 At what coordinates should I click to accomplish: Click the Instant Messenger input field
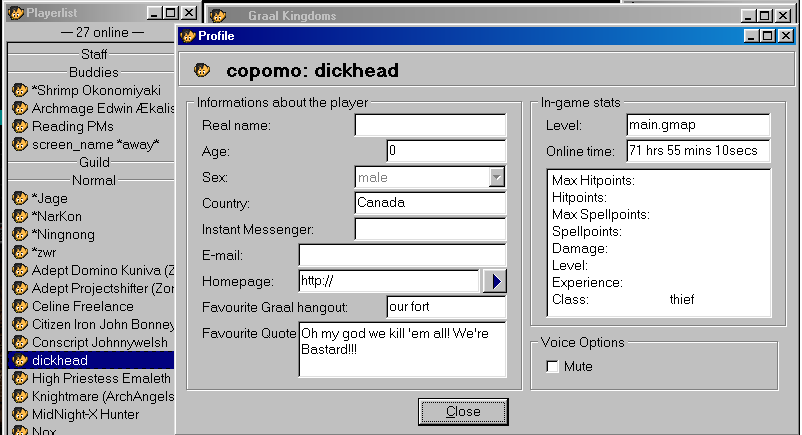coord(430,229)
